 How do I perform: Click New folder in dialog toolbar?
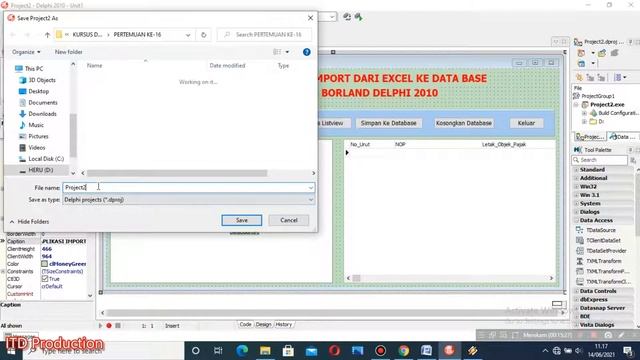[69, 52]
